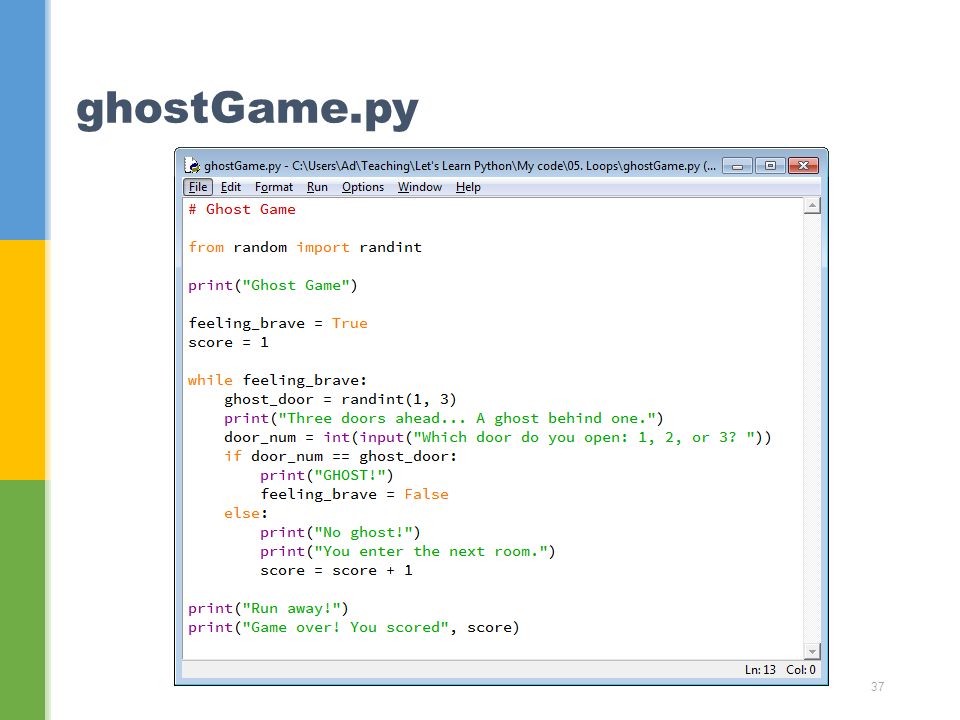Image resolution: width=960 pixels, height=720 pixels.
Task: Maximize the ghostGame.py editor window
Action: (770, 165)
